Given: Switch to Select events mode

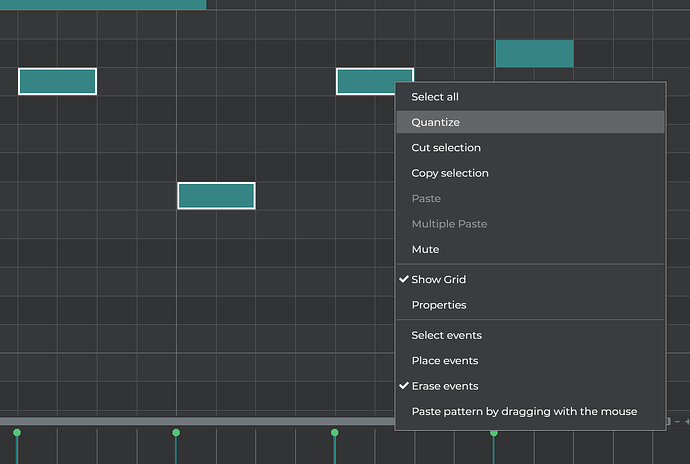Looking at the screenshot, I should [530, 335].
